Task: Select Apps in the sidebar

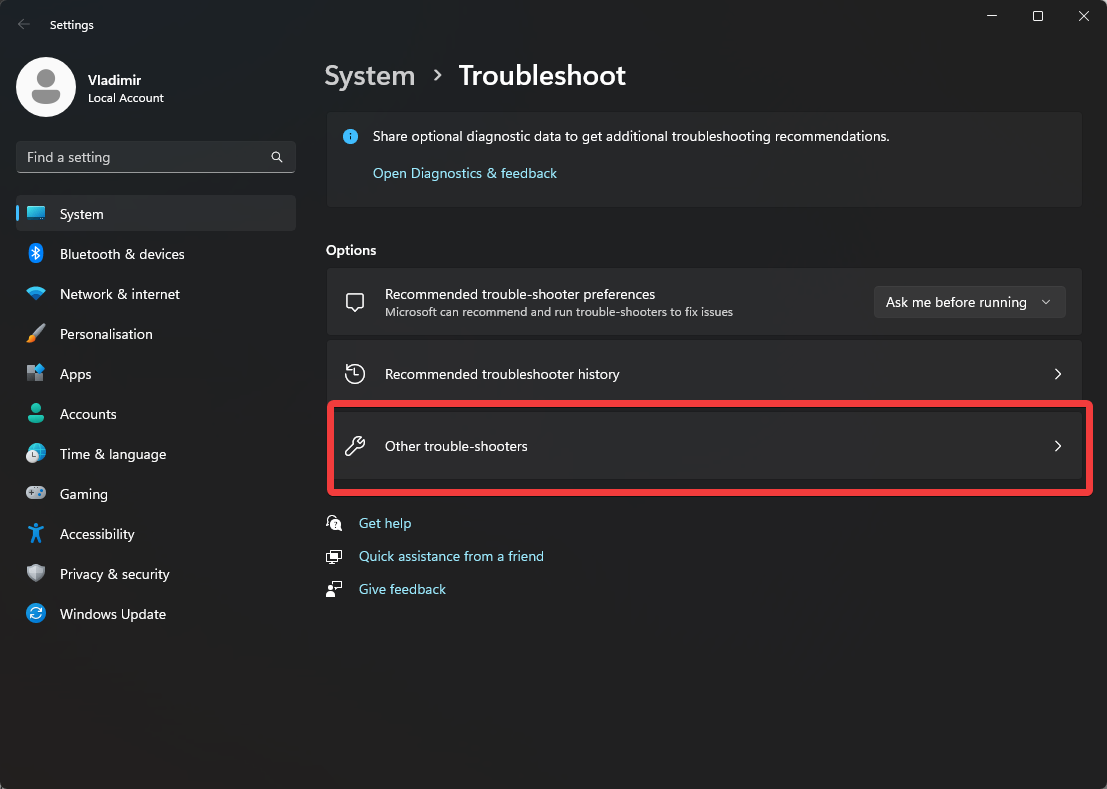Action: click(x=76, y=374)
